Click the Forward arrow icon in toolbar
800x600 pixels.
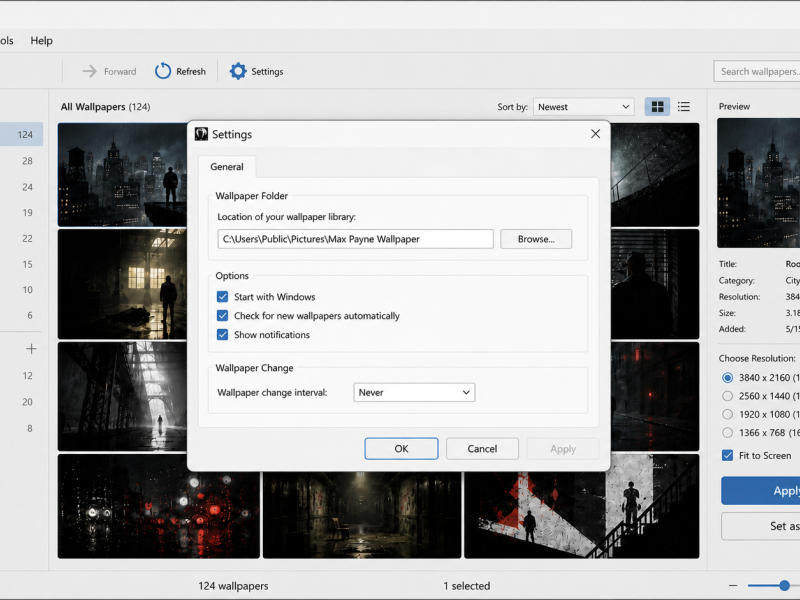[89, 71]
